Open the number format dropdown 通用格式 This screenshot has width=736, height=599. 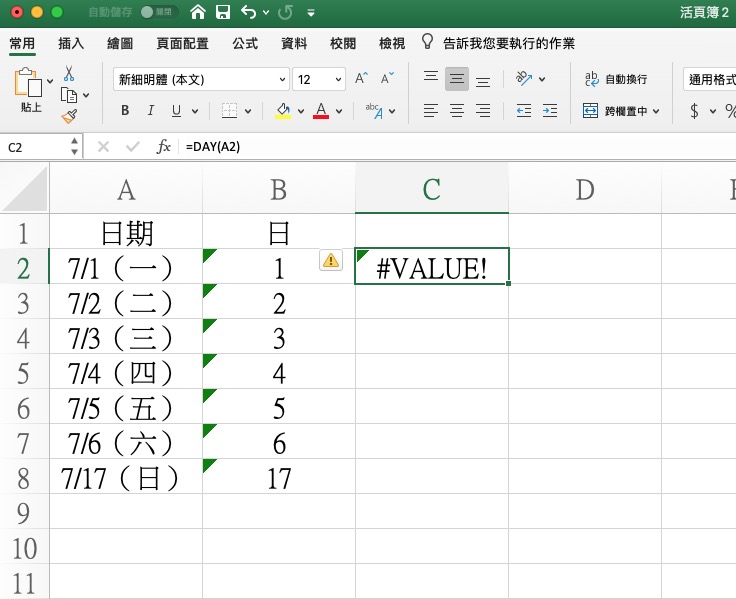(x=709, y=79)
